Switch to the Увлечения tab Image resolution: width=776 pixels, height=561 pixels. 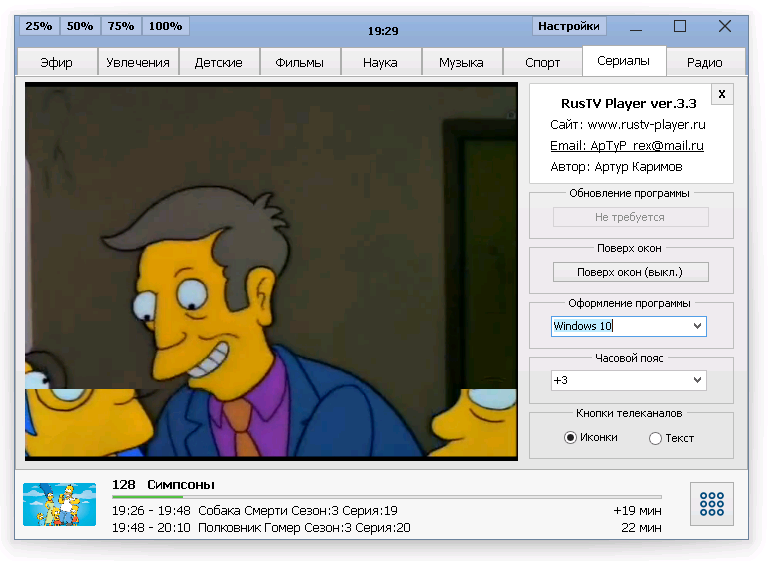[138, 62]
